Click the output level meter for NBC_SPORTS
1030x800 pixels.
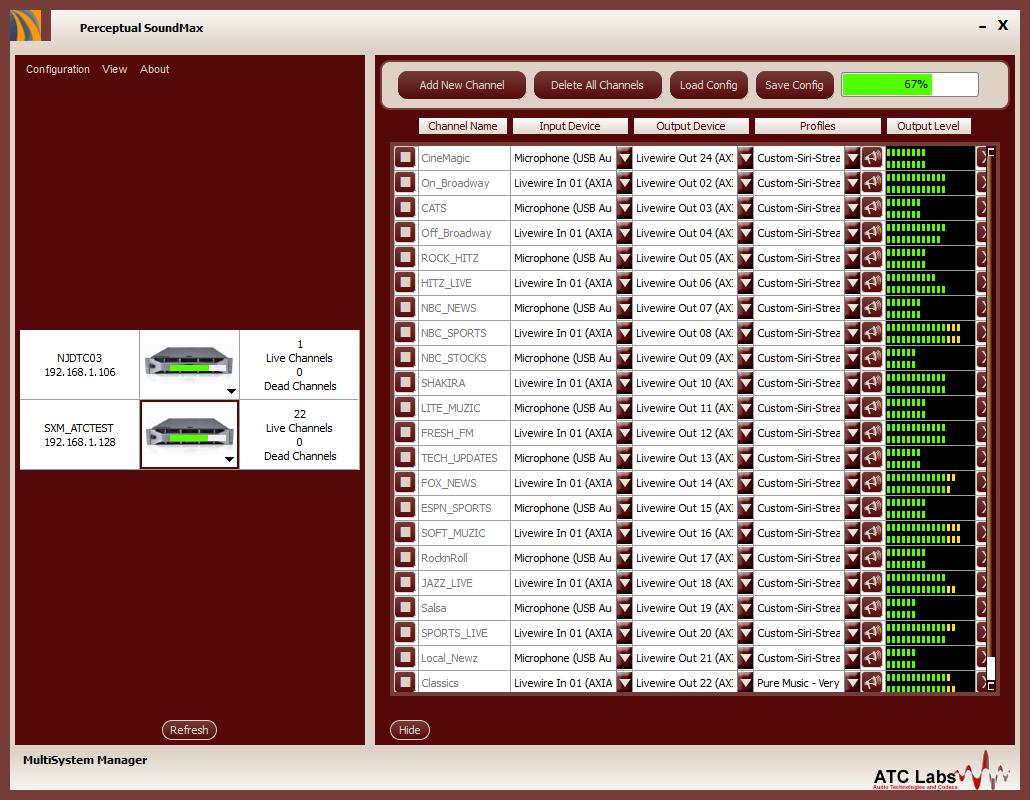[x=930, y=332]
